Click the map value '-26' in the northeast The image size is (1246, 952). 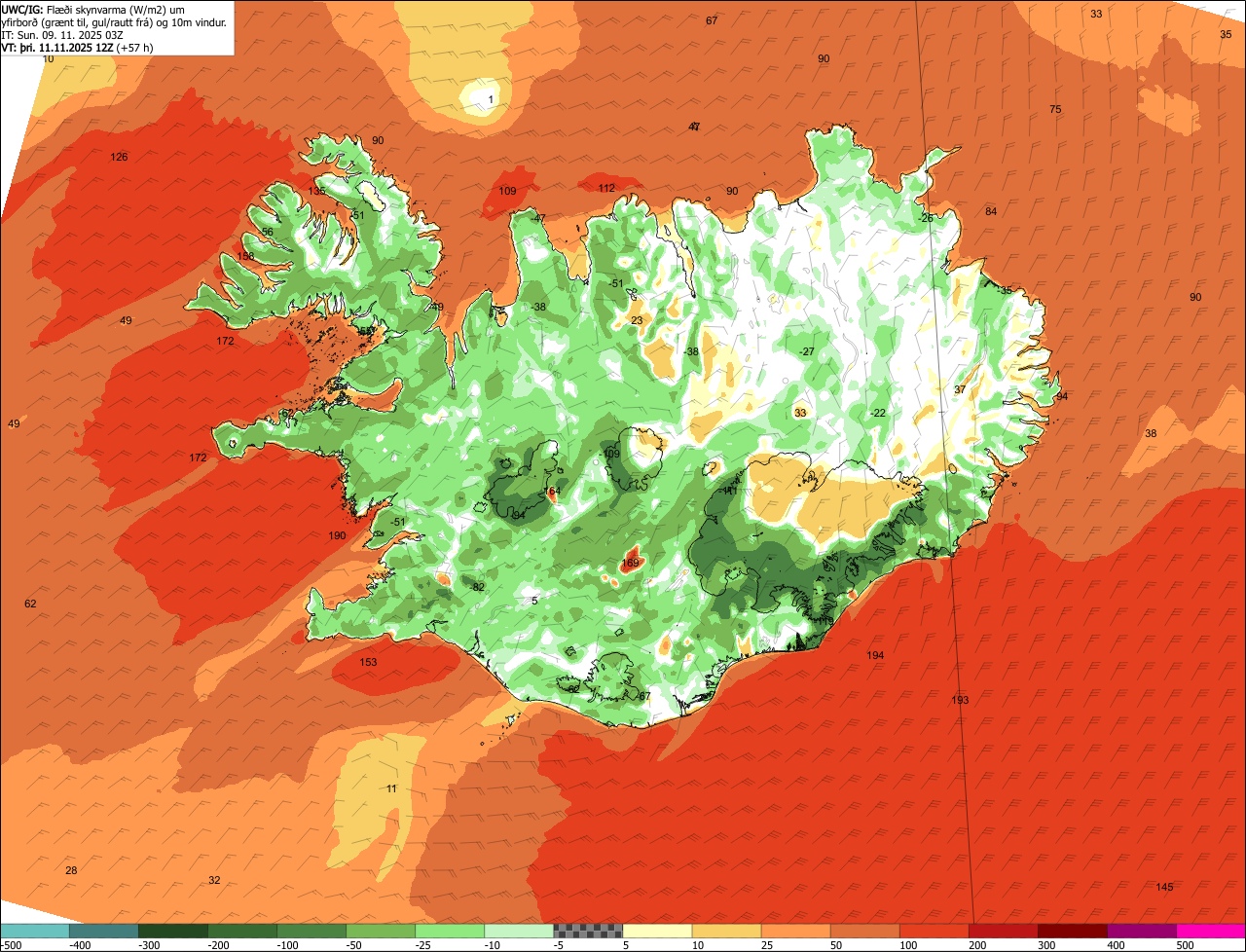coord(926,219)
